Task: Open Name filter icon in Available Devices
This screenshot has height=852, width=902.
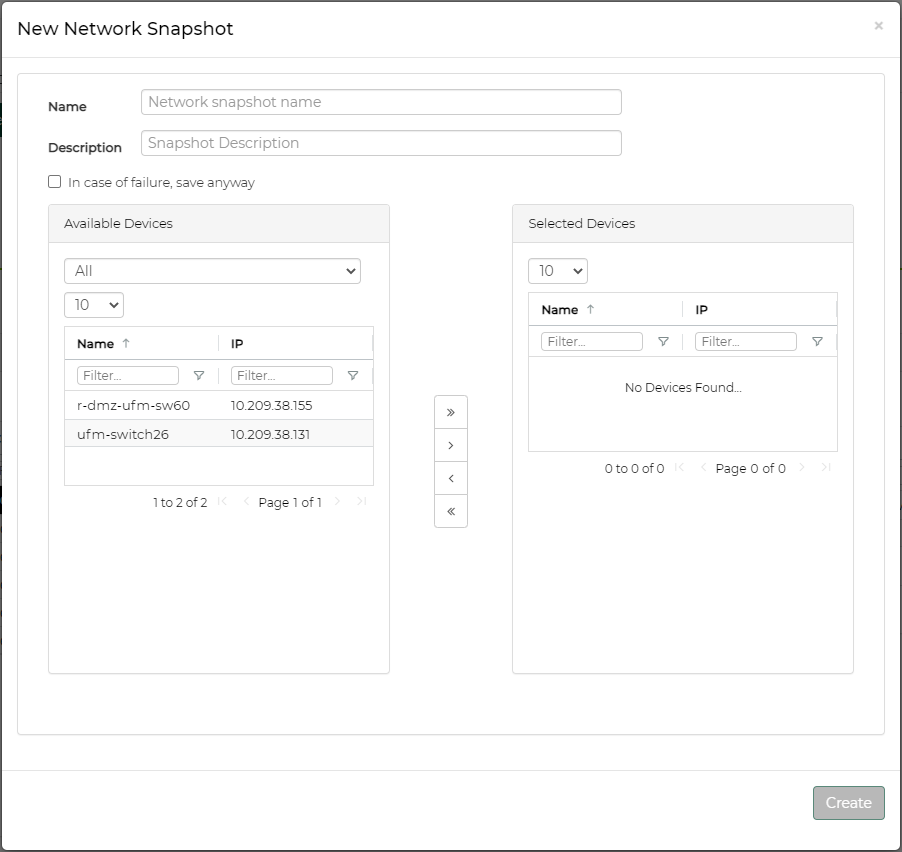Action: click(x=198, y=376)
